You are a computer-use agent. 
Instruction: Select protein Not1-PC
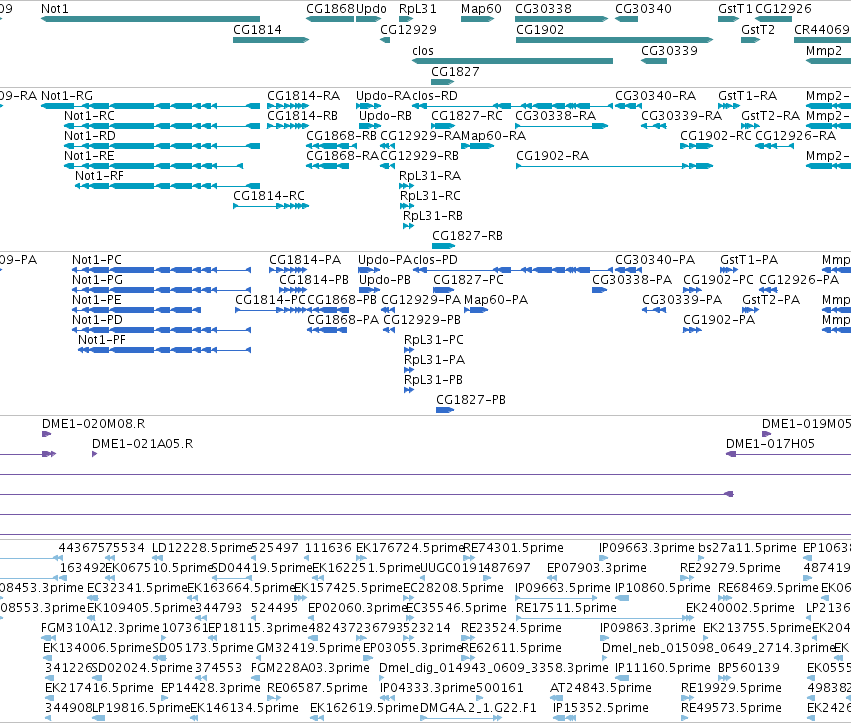[97, 260]
